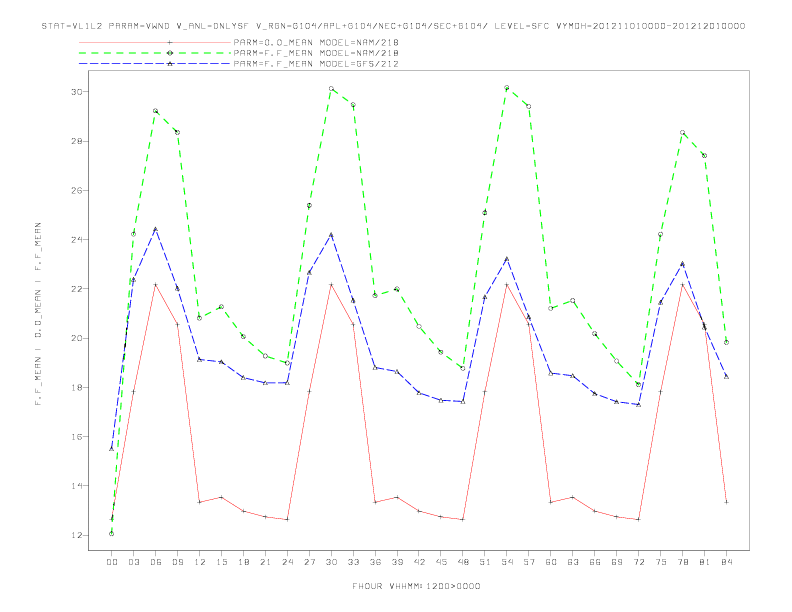Click red observed plus marker at hour 48

(463, 520)
